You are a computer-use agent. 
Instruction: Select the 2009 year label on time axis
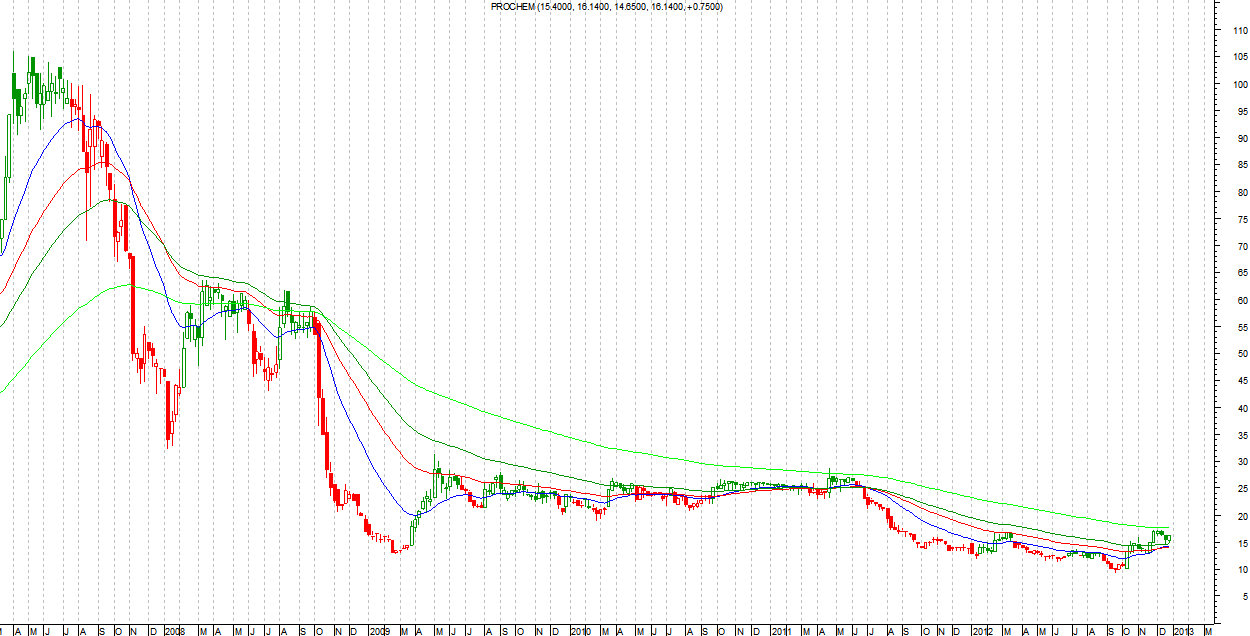379,631
